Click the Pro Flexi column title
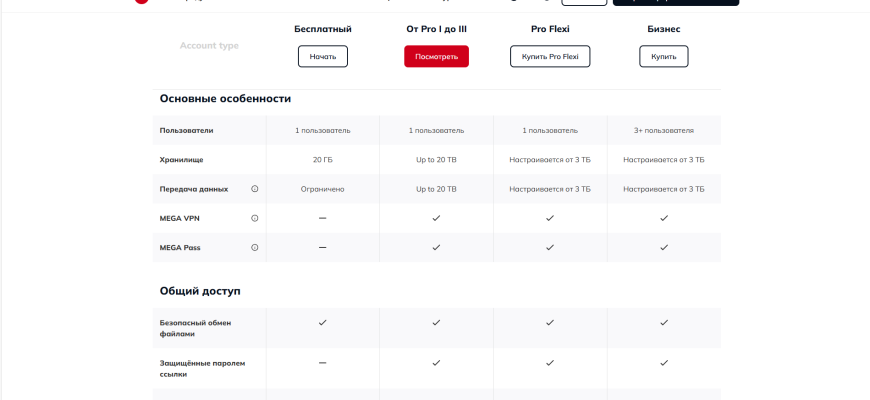The width and height of the screenshot is (870, 400). (550, 29)
